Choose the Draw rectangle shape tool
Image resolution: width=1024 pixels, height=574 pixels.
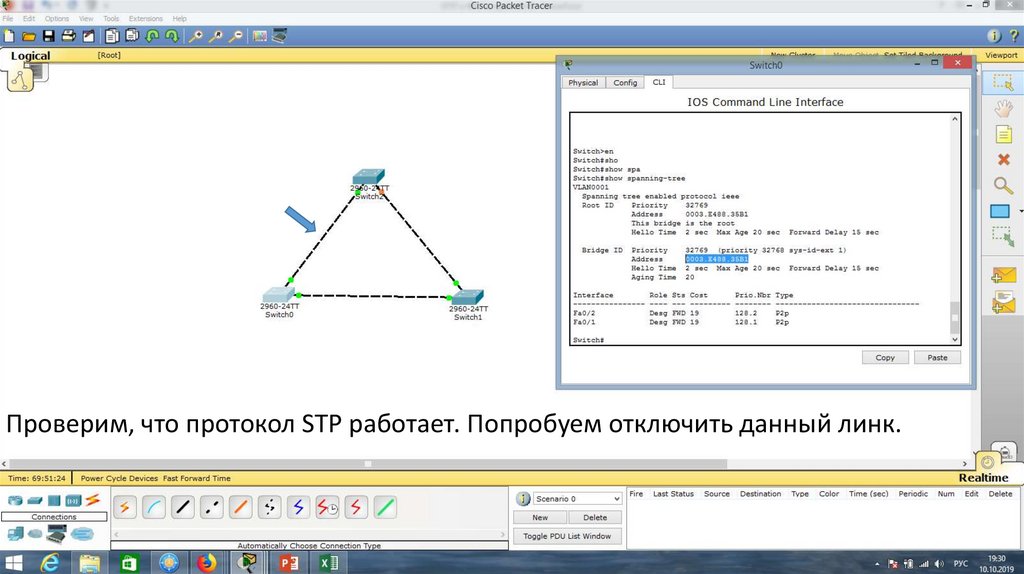coord(1000,211)
